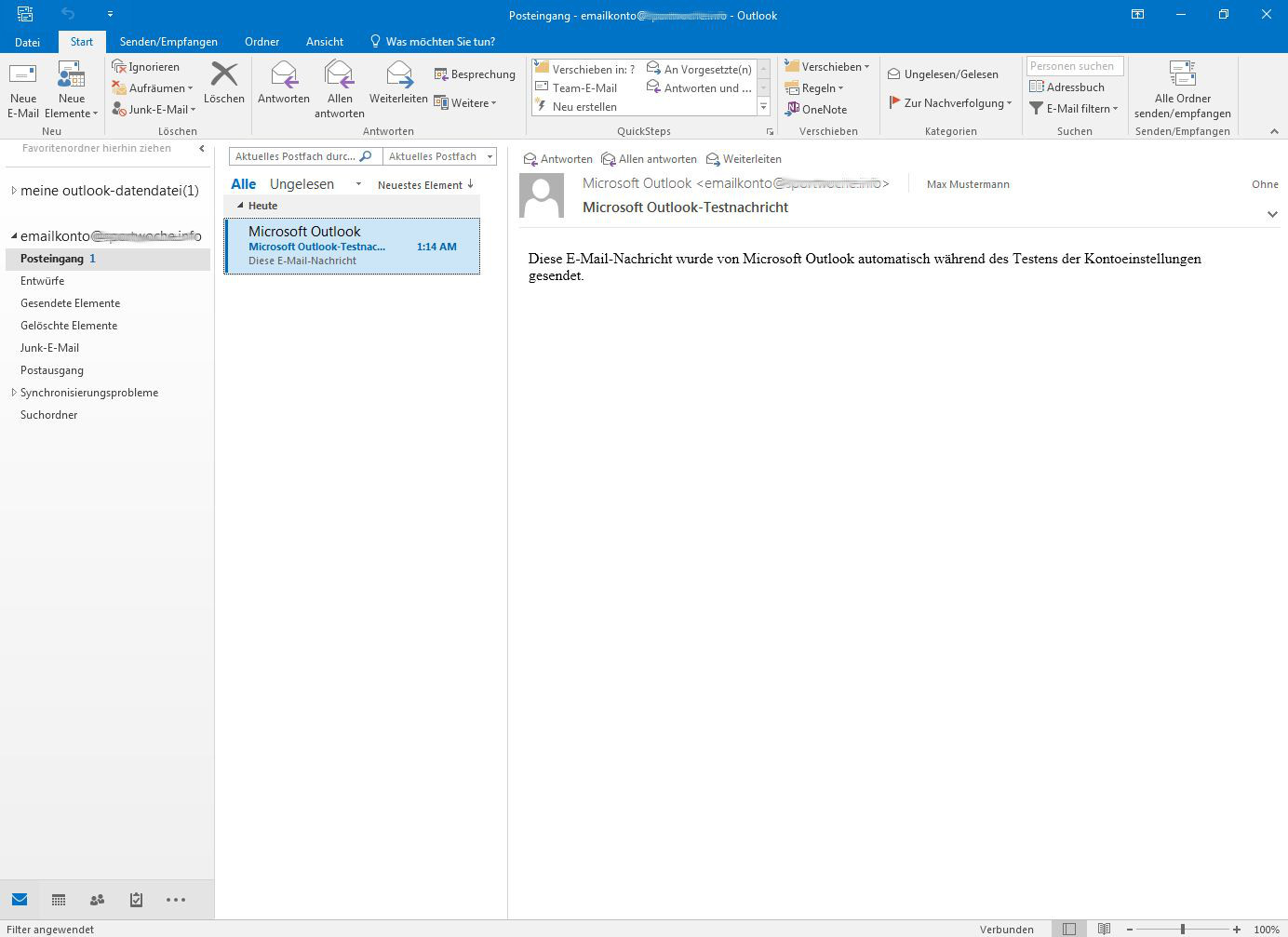Expand Synchronisierungsprobleme folder
Screen dimensions: 1288x937
[x=13, y=393]
